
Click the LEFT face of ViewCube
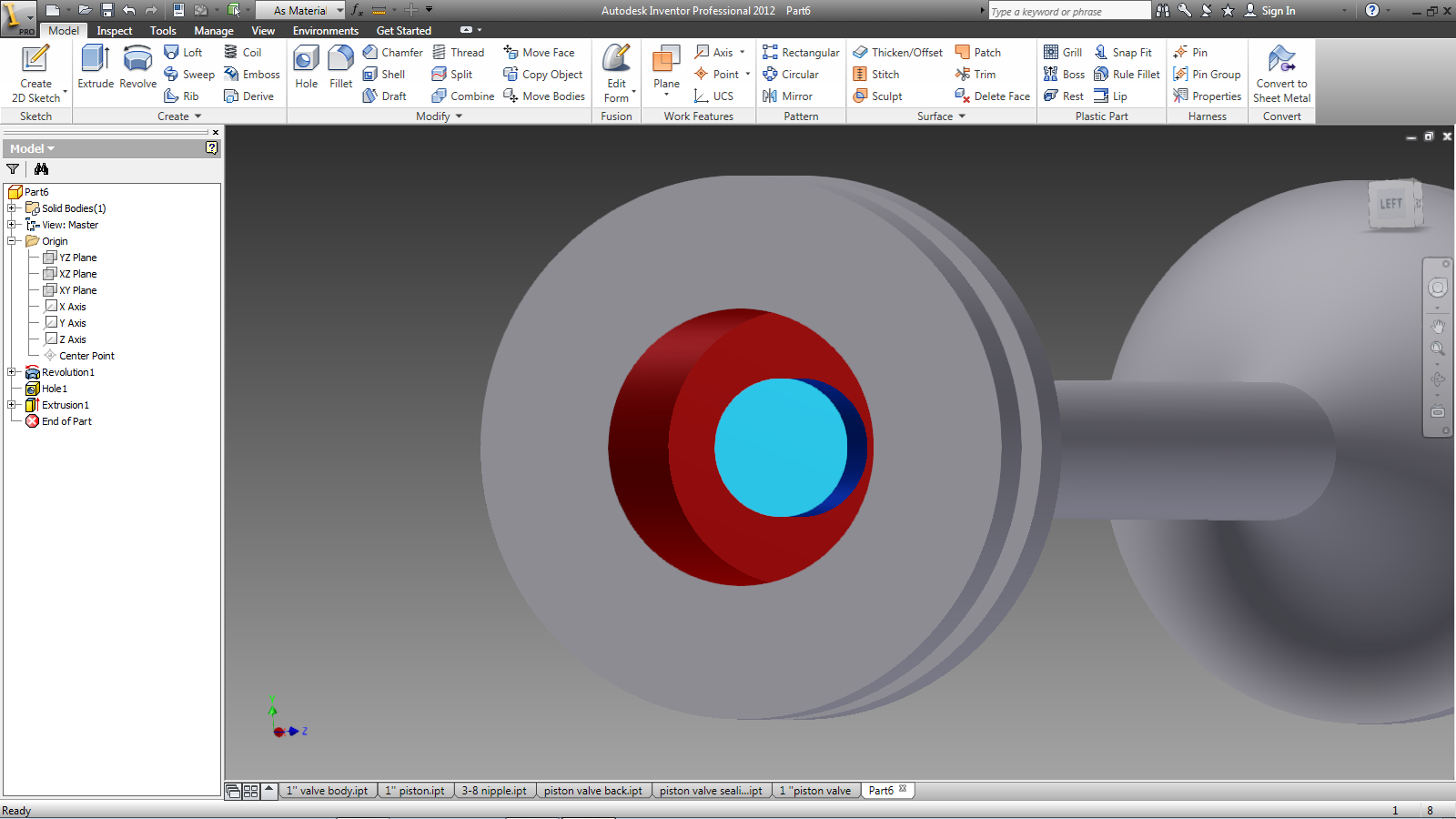coord(1390,204)
